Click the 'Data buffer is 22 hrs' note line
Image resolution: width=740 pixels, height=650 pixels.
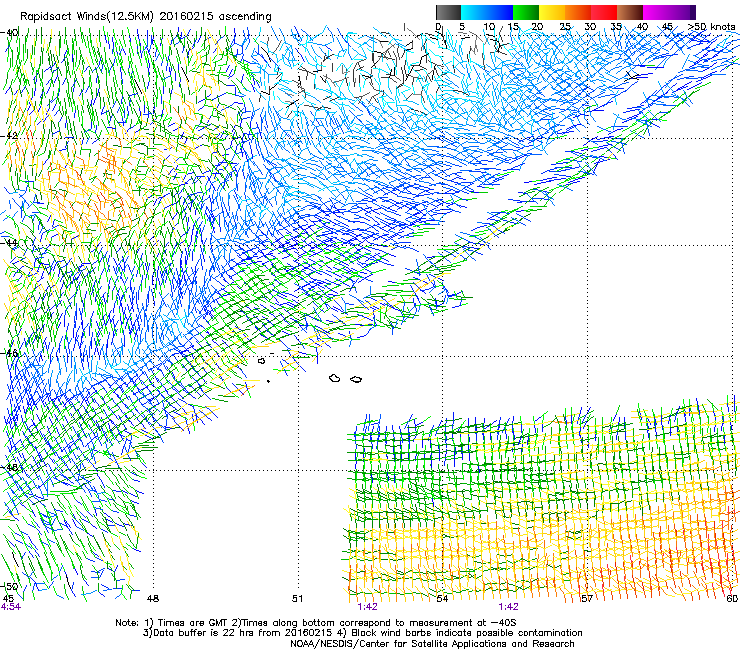pos(362,633)
